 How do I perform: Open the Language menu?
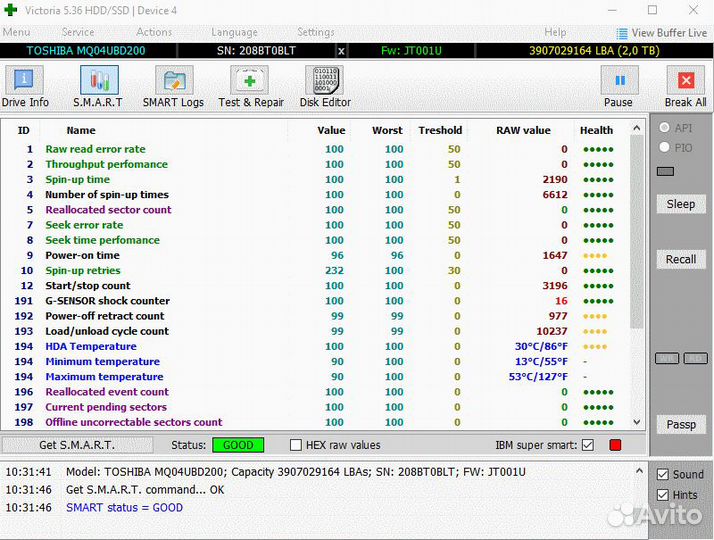(x=234, y=32)
